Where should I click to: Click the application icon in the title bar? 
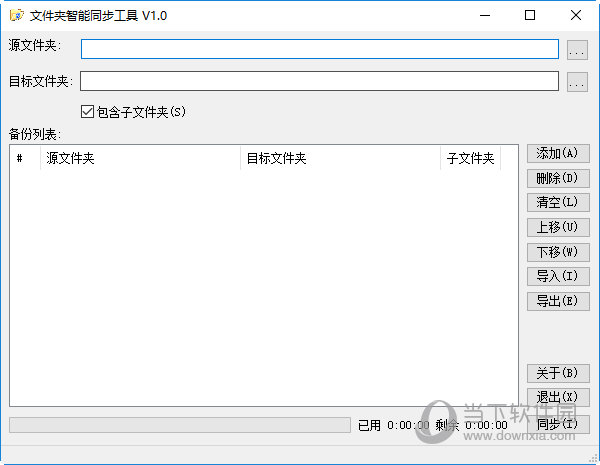[x=17, y=16]
